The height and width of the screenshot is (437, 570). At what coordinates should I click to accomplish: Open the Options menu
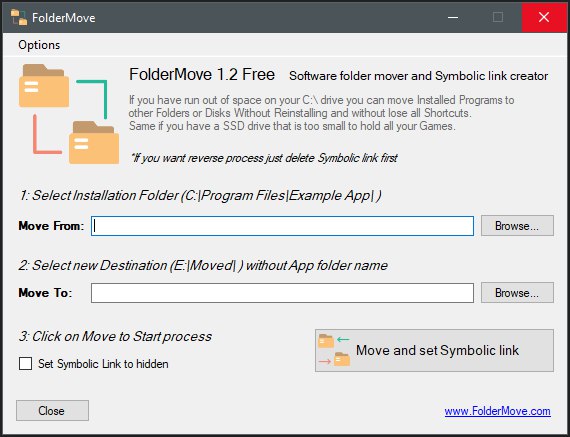pos(39,45)
